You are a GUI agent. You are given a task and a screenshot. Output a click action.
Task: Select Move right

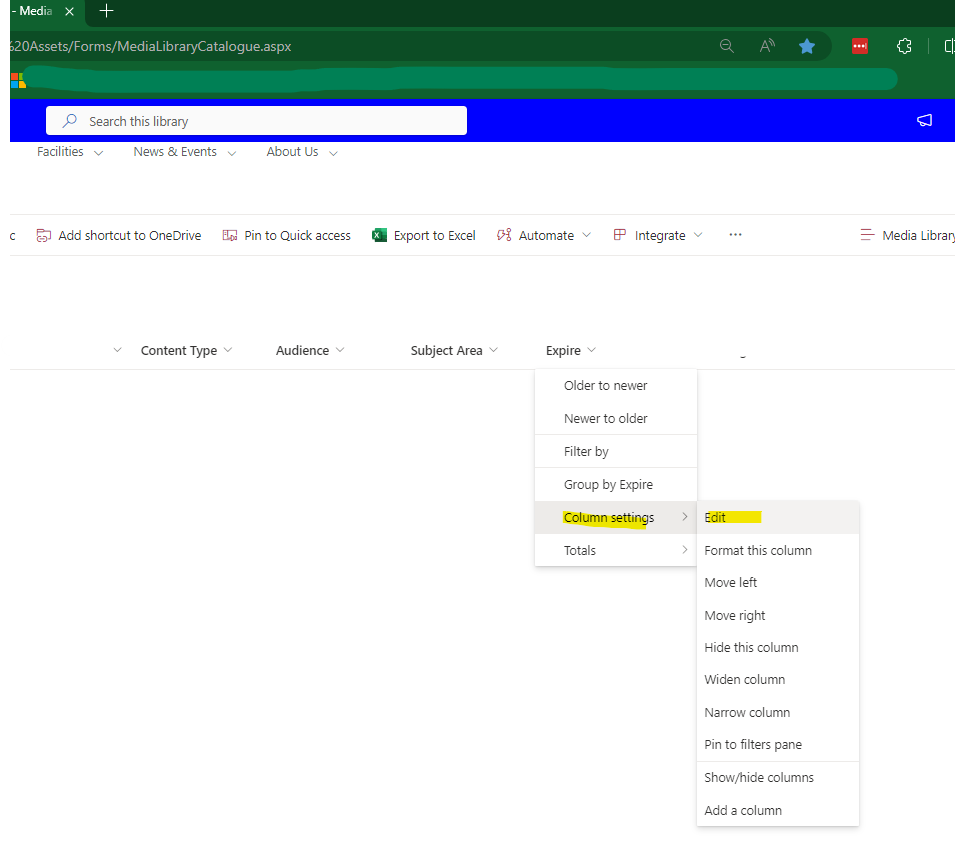[x=778, y=615]
